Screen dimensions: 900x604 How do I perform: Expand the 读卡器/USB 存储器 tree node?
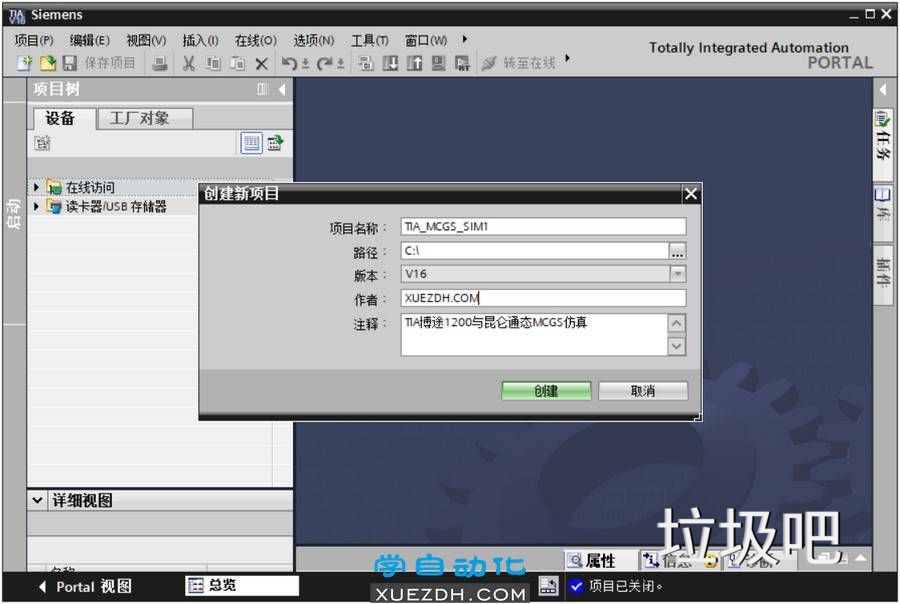tap(37, 206)
